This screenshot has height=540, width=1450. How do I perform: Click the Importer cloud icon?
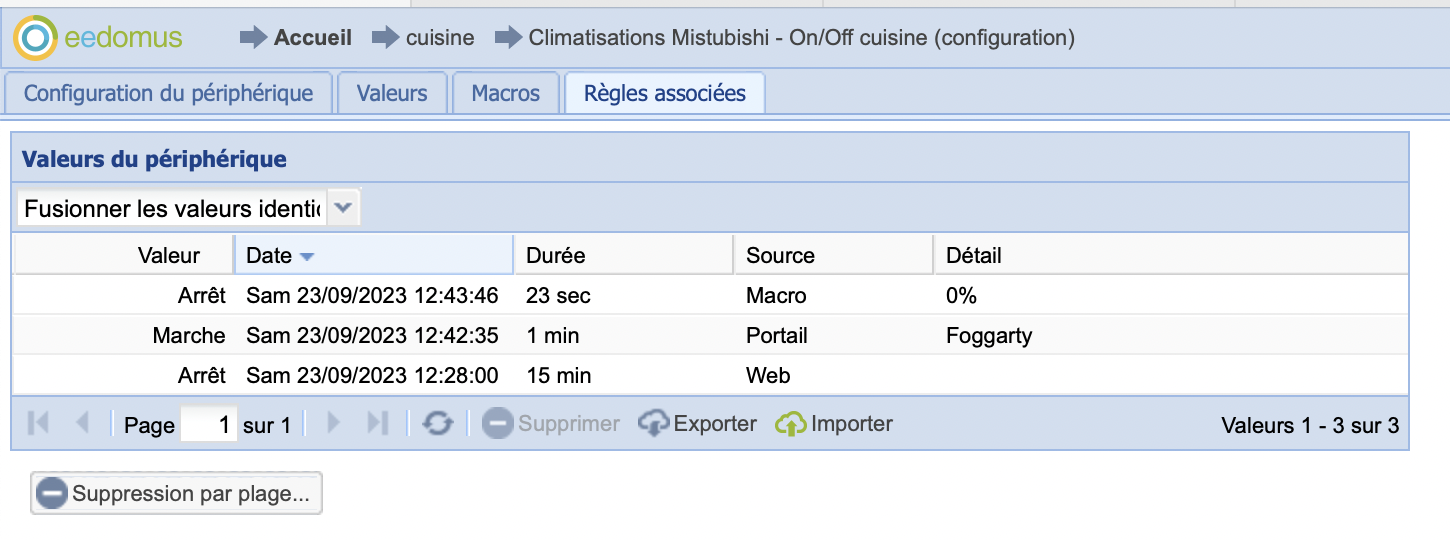pos(790,424)
